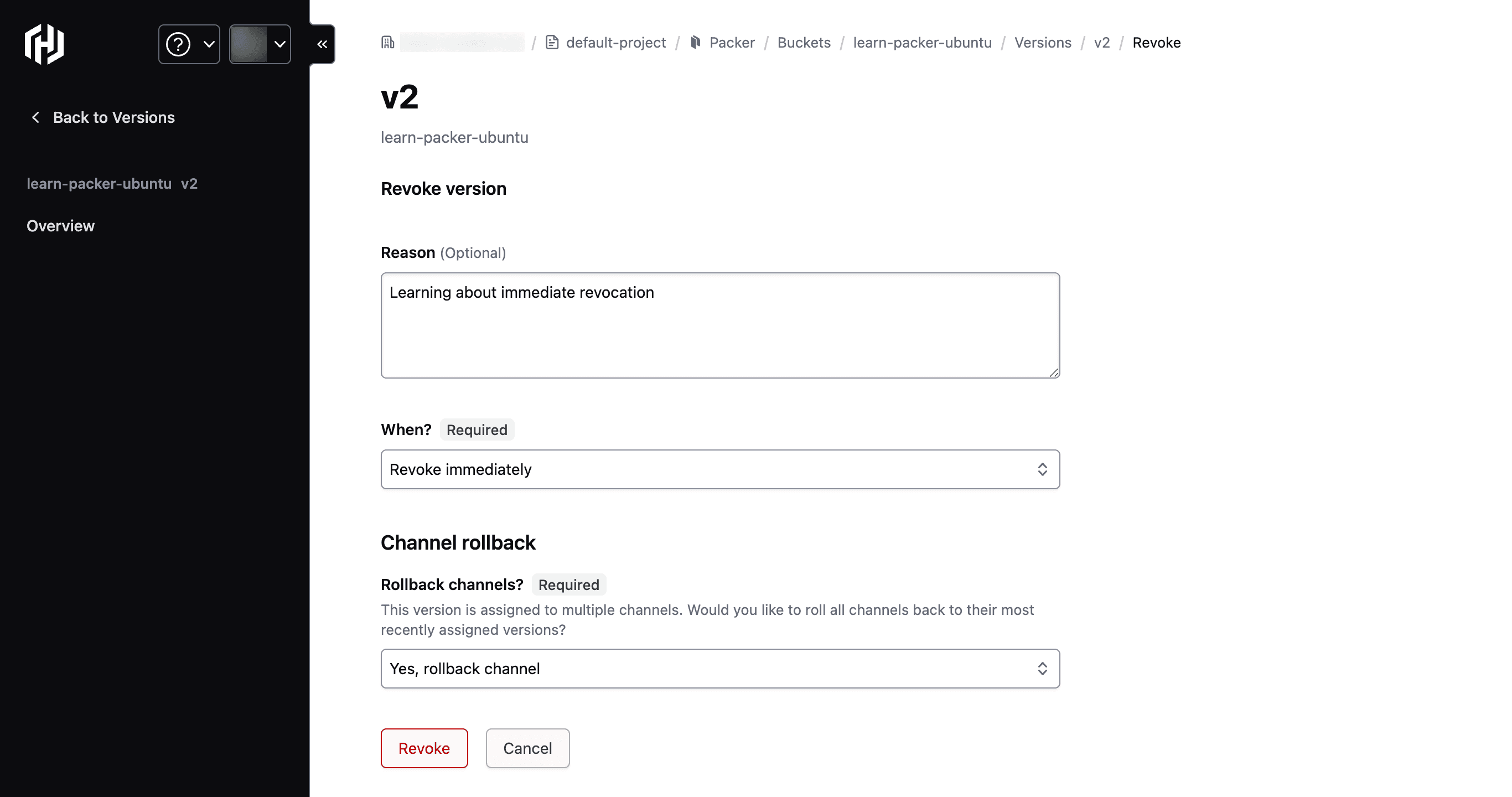Viewport: 1512px width, 797px height.
Task: Click learn-packer-ubuntu v2 sidebar link
Action: click(x=112, y=183)
